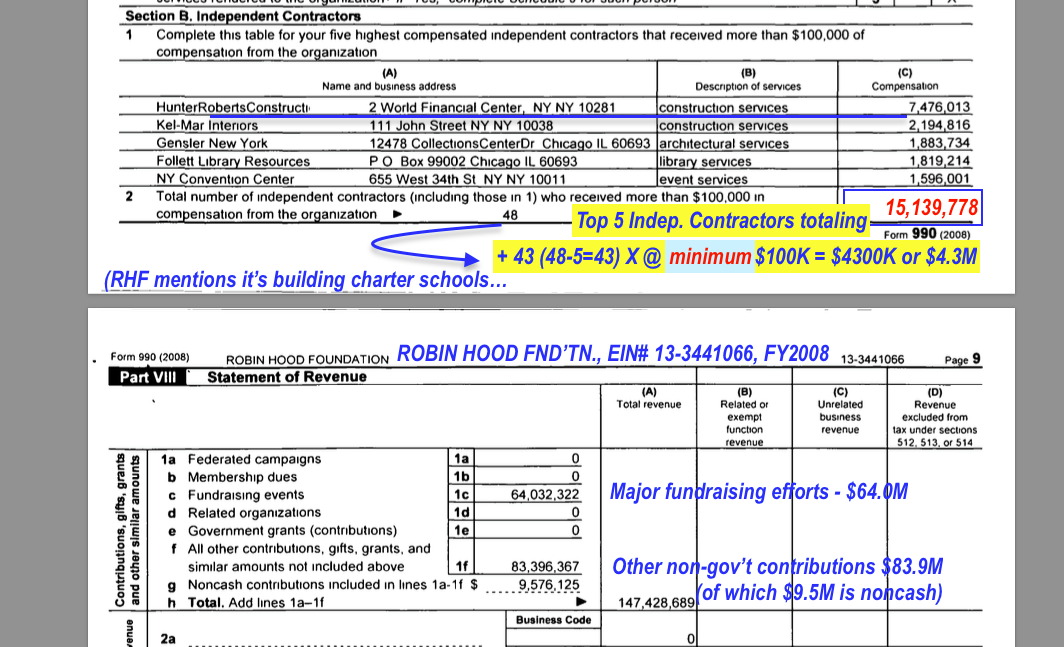Click the Major fundraising efforts blue annotation
The image size is (1064, 647).
758,492
